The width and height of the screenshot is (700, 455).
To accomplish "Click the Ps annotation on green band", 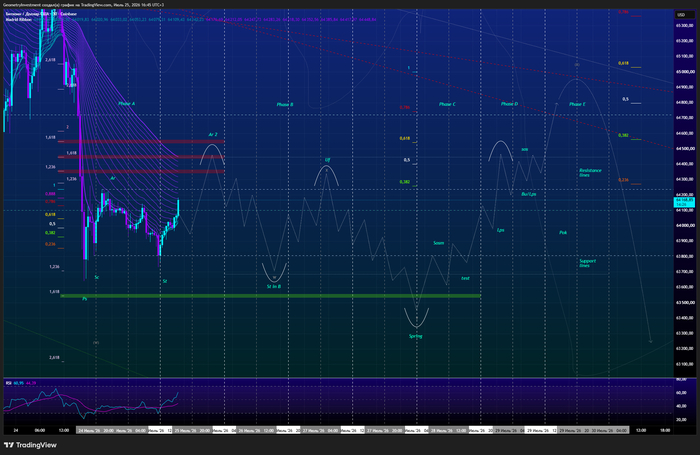I will tap(84, 299).
